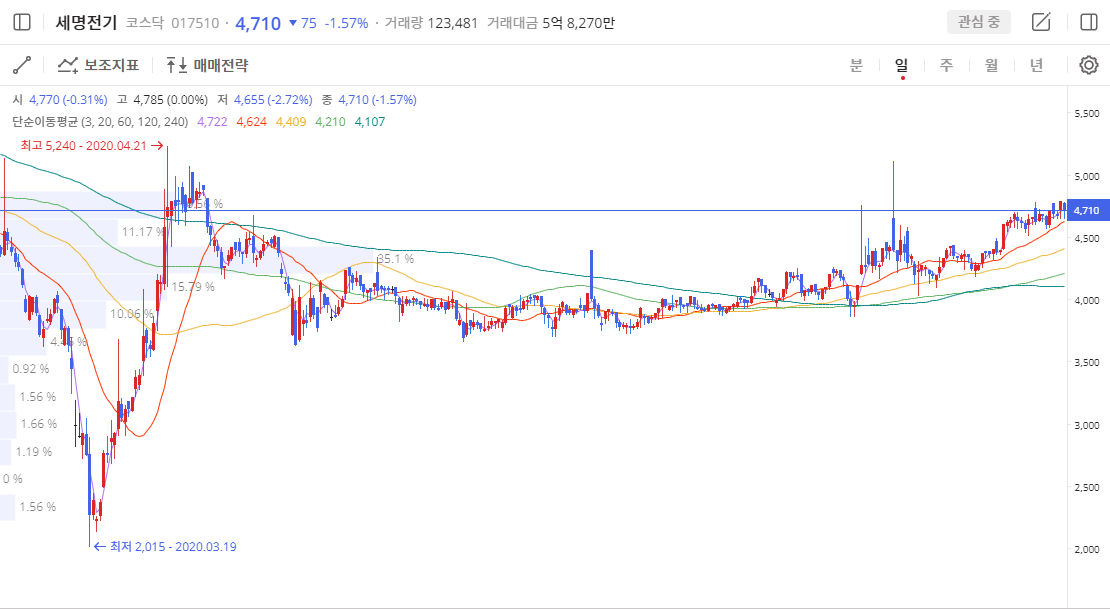Viewport: 1110px width, 609px height.
Task: Click 거래대금 5억 8,270만 text
Action: 551,23
